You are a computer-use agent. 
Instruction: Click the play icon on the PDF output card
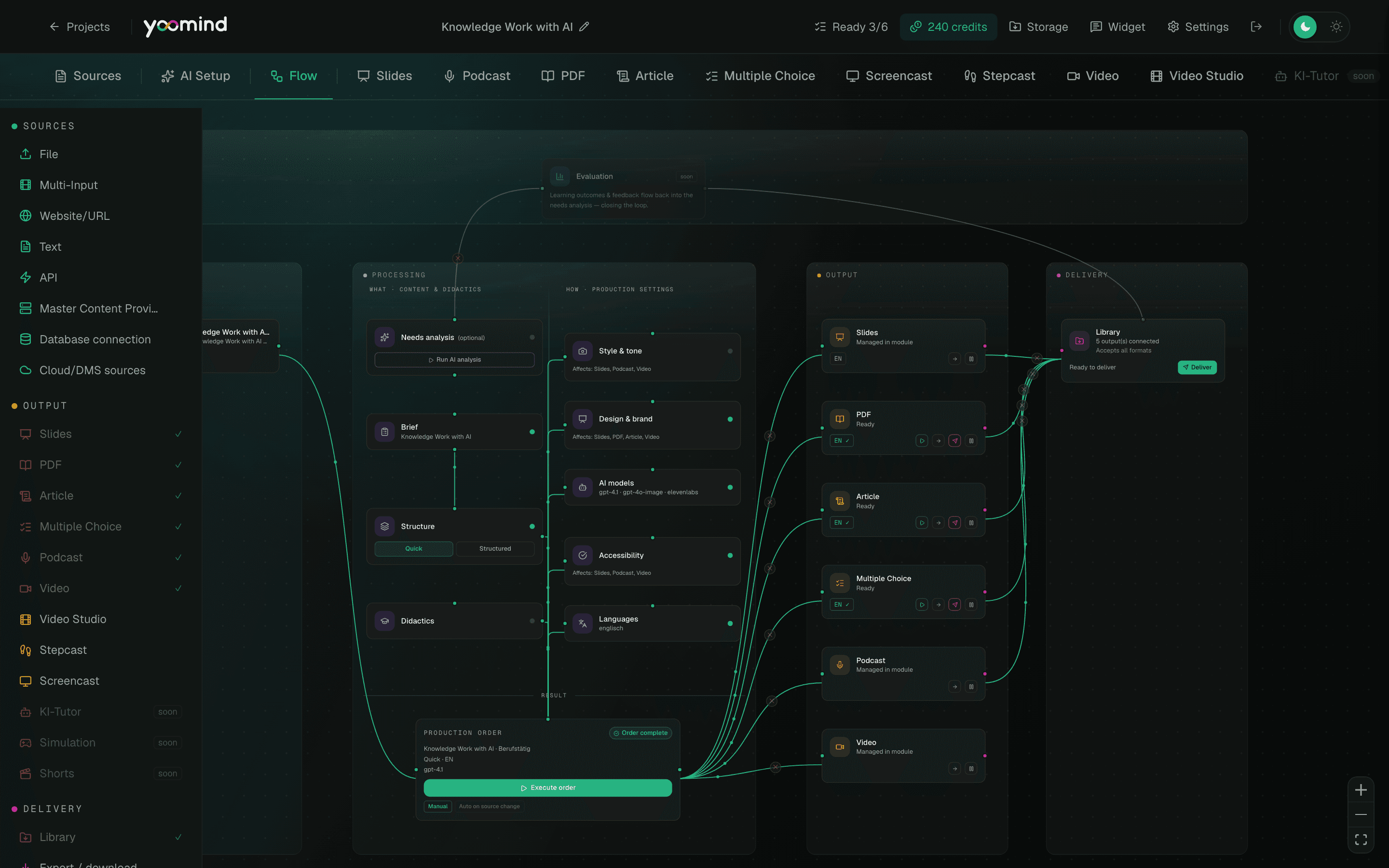(x=922, y=441)
